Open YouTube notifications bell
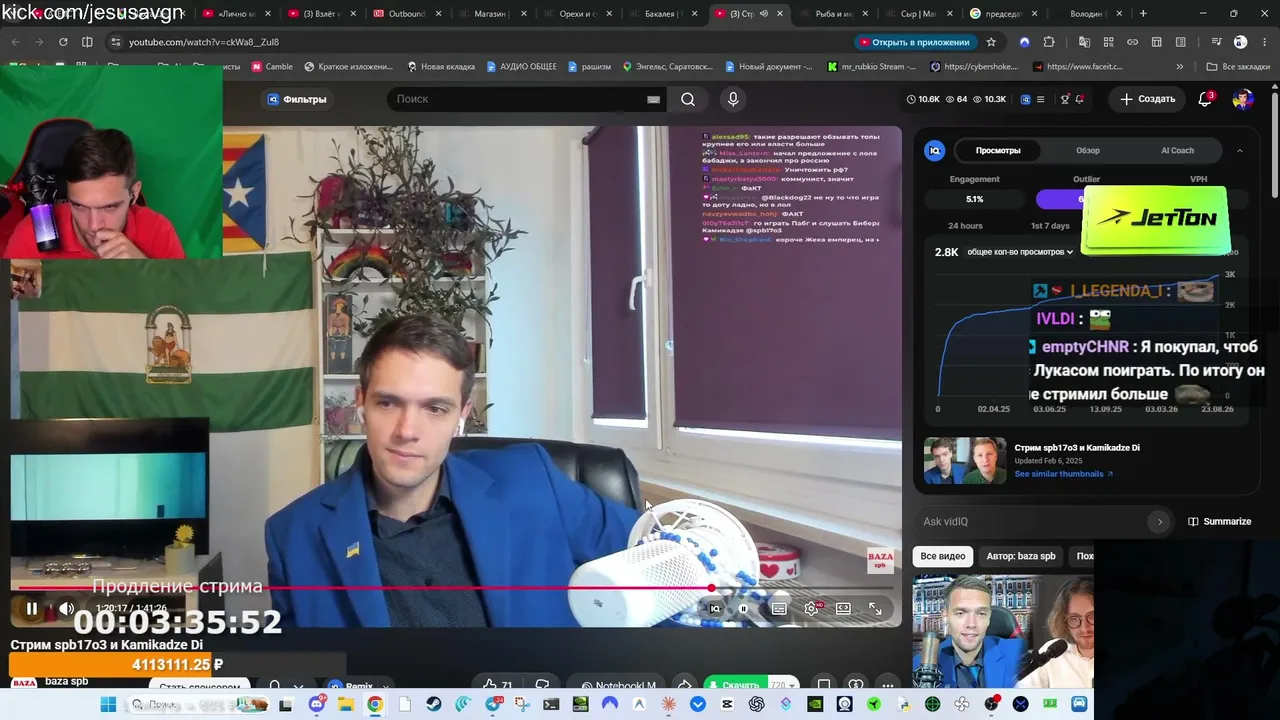This screenshot has height=720, width=1280. [1205, 99]
